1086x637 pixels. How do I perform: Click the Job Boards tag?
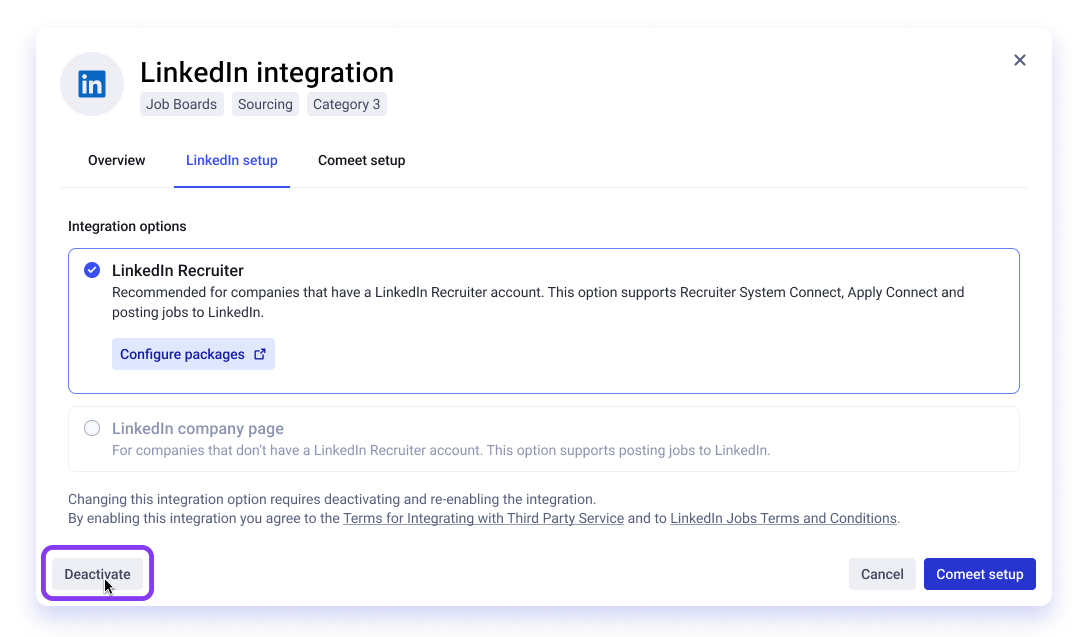[181, 104]
